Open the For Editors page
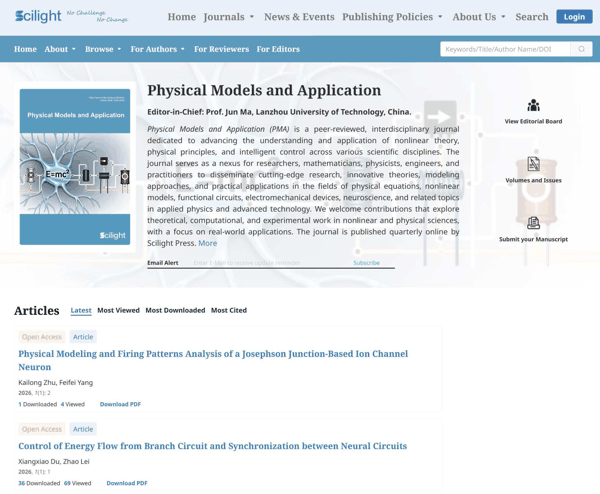Viewport: 600px width, 494px height. pyautogui.click(x=278, y=49)
